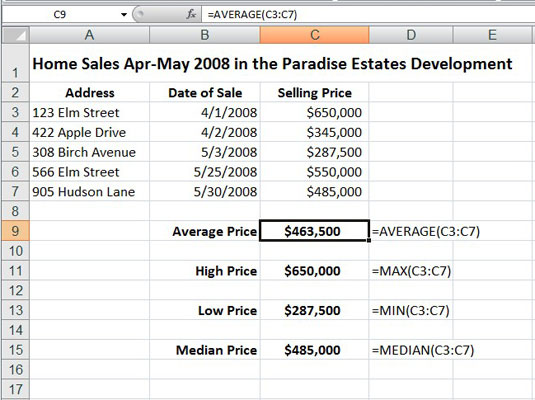The image size is (535, 400).
Task: Click the Average Price cell $463,500
Action: pos(314,231)
